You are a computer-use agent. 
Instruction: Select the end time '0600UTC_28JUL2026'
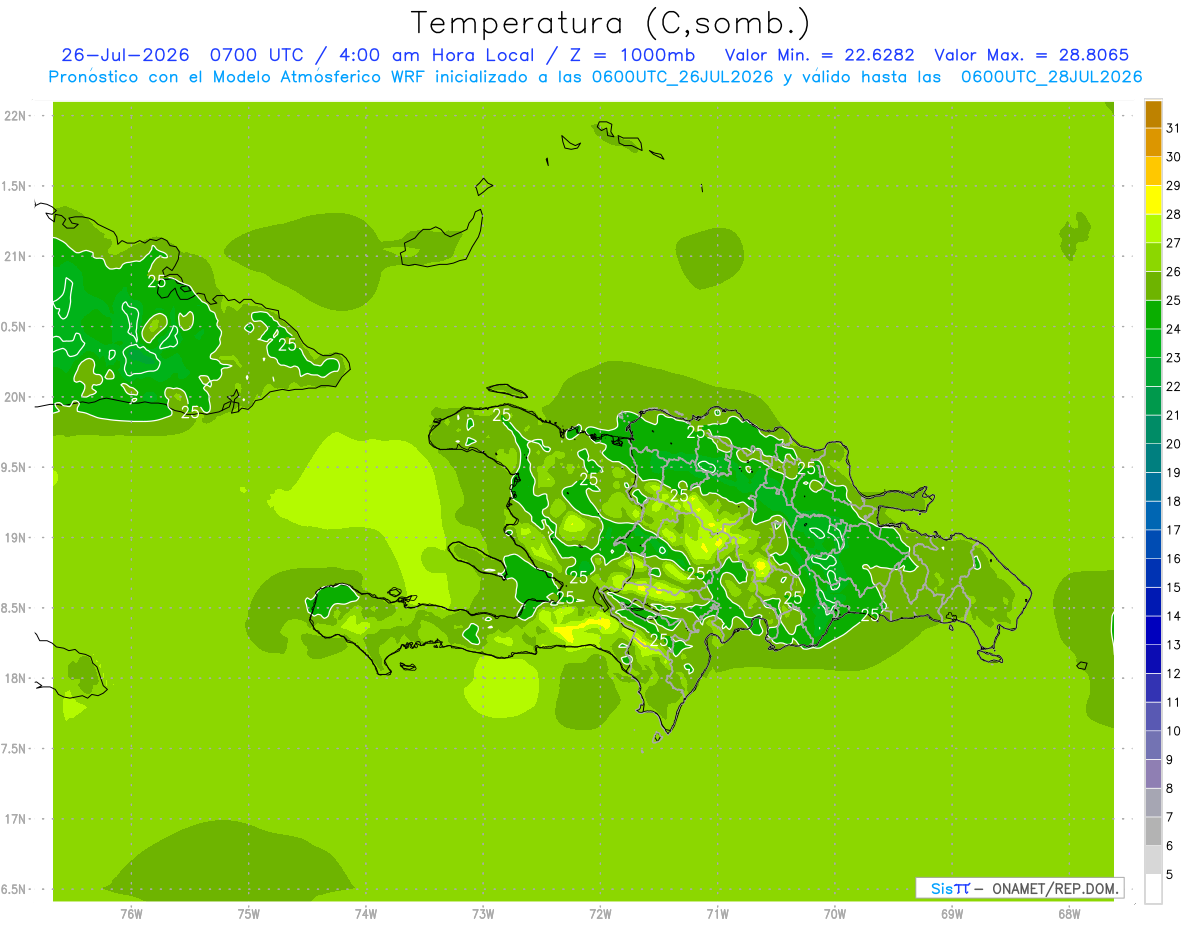(x=1051, y=77)
